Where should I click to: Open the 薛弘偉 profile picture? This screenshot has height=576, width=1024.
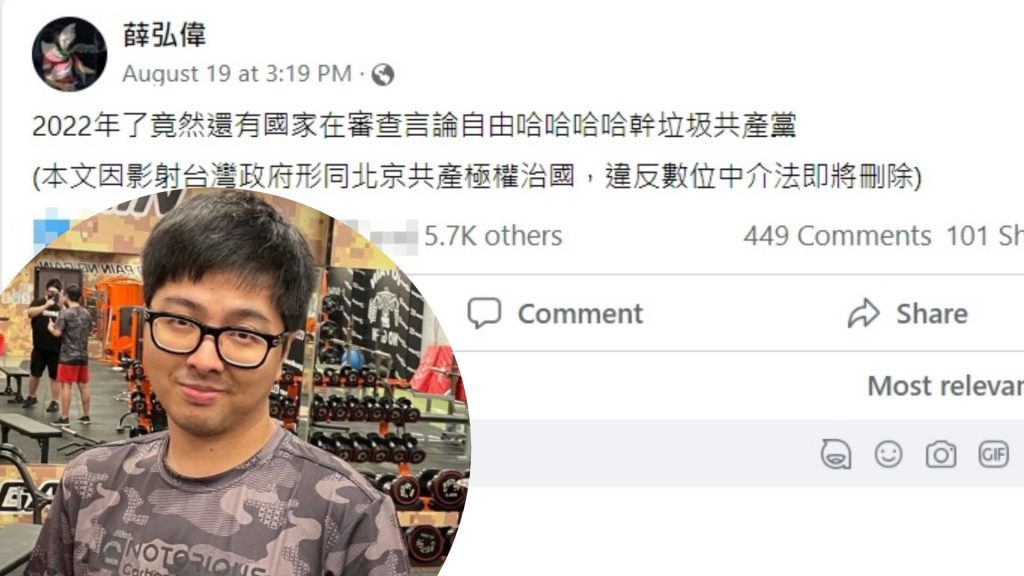pyautogui.click(x=69, y=54)
